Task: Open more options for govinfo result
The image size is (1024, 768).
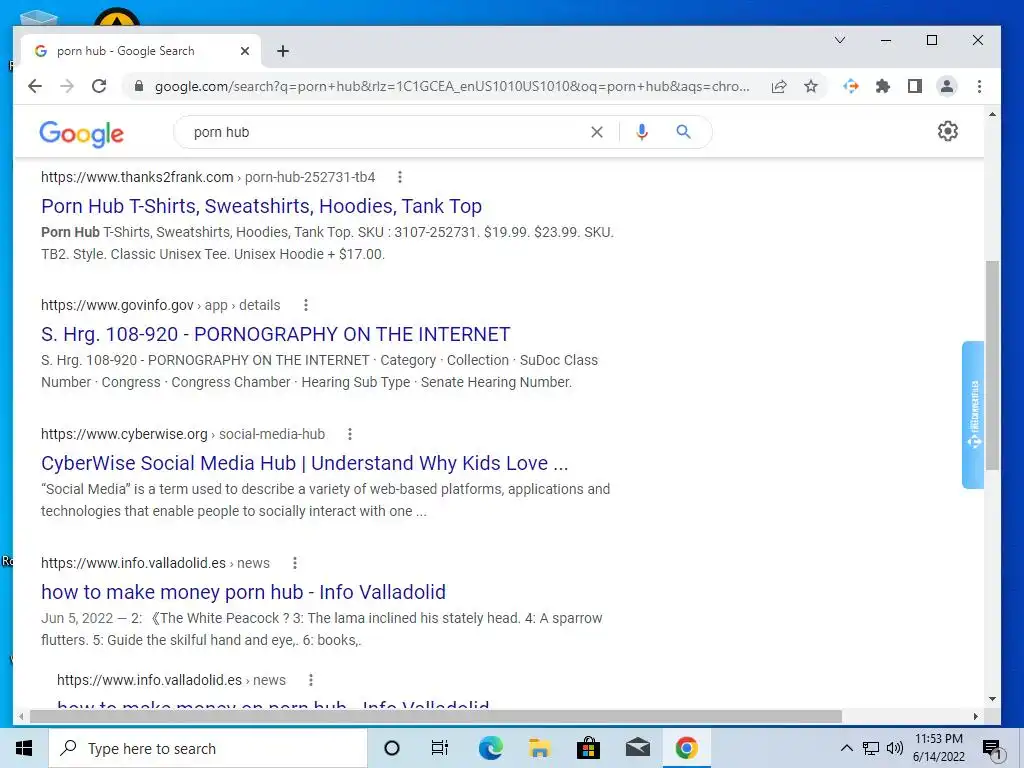Action: tap(306, 305)
